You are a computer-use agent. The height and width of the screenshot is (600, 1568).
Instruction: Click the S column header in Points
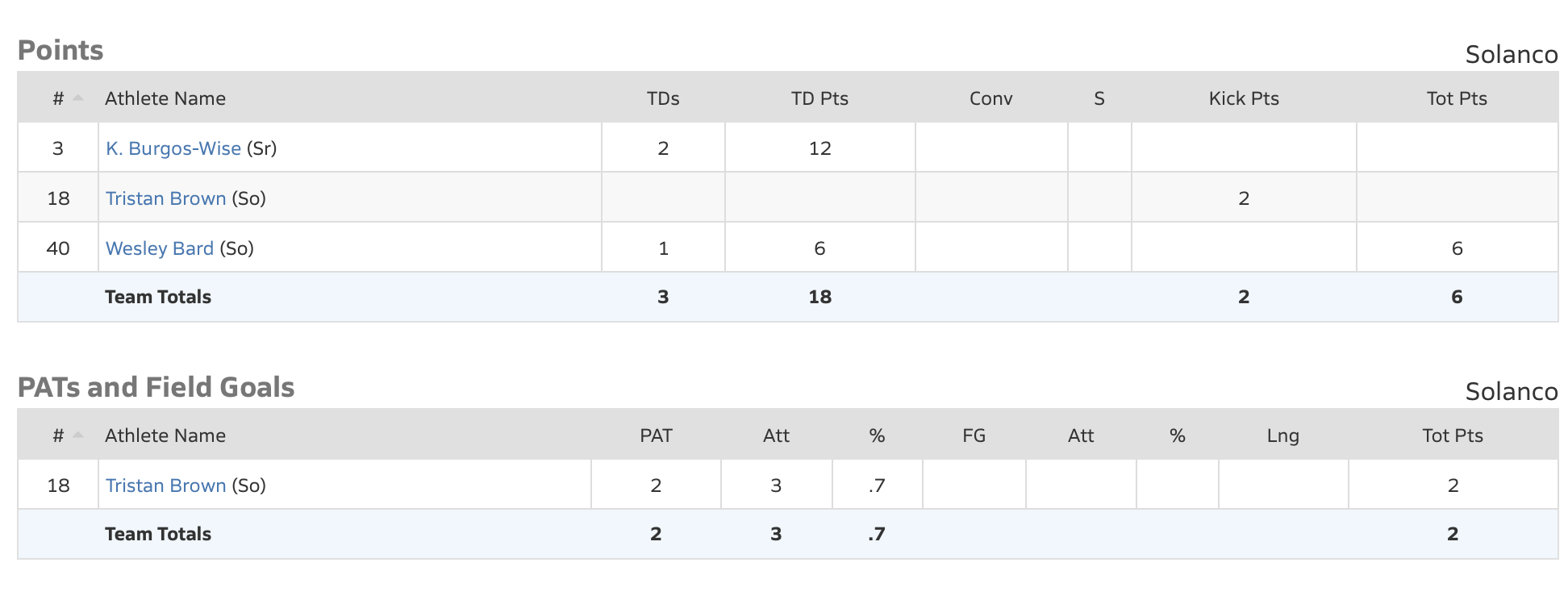tap(1099, 98)
